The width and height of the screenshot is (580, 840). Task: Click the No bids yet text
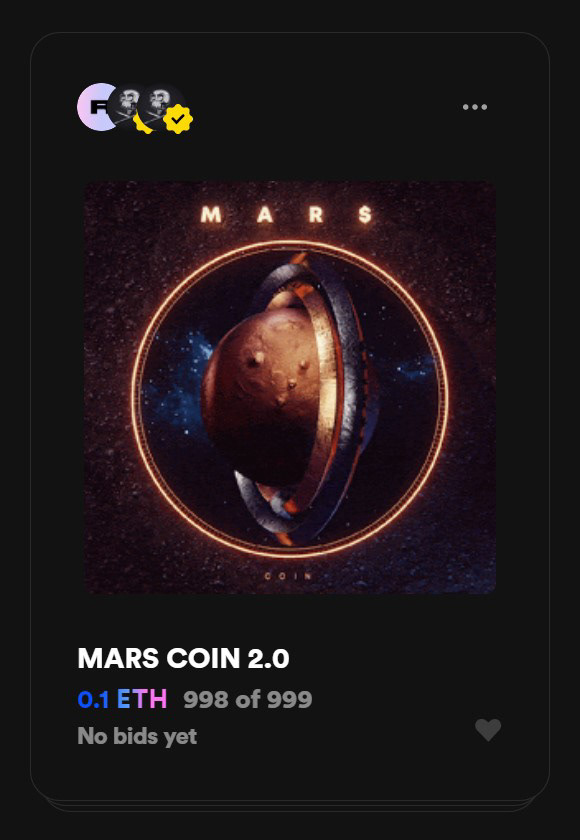[x=137, y=736]
